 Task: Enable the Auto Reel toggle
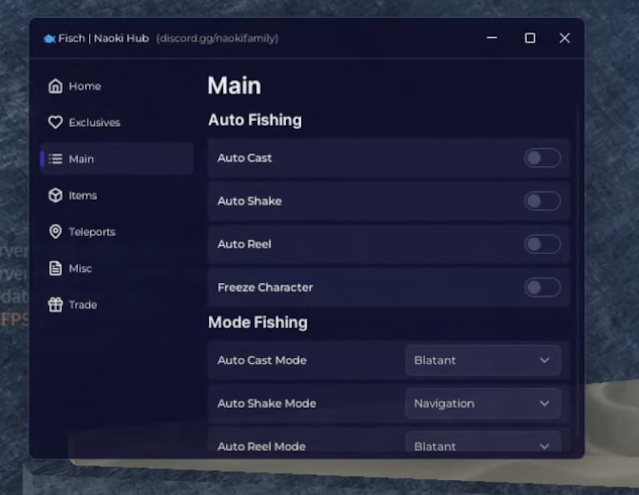tap(542, 244)
